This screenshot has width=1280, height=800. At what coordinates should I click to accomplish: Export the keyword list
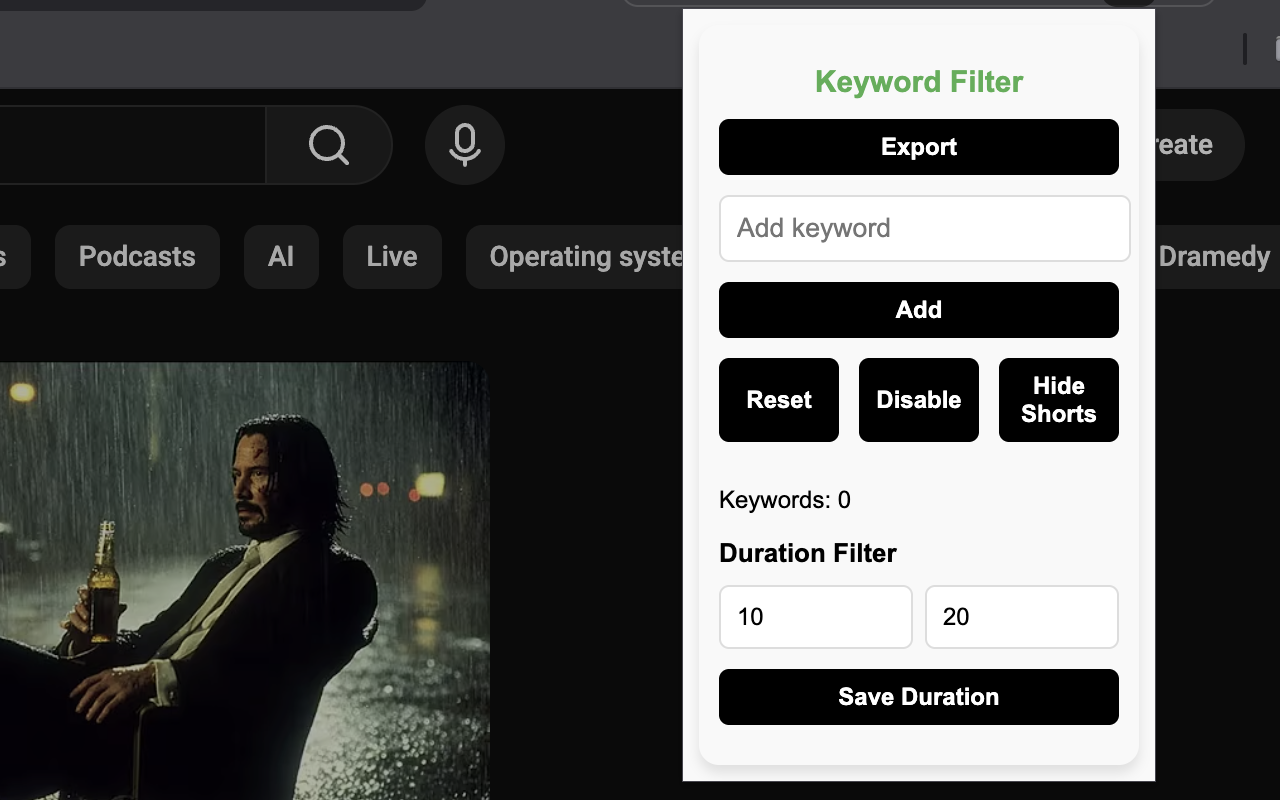(918, 146)
